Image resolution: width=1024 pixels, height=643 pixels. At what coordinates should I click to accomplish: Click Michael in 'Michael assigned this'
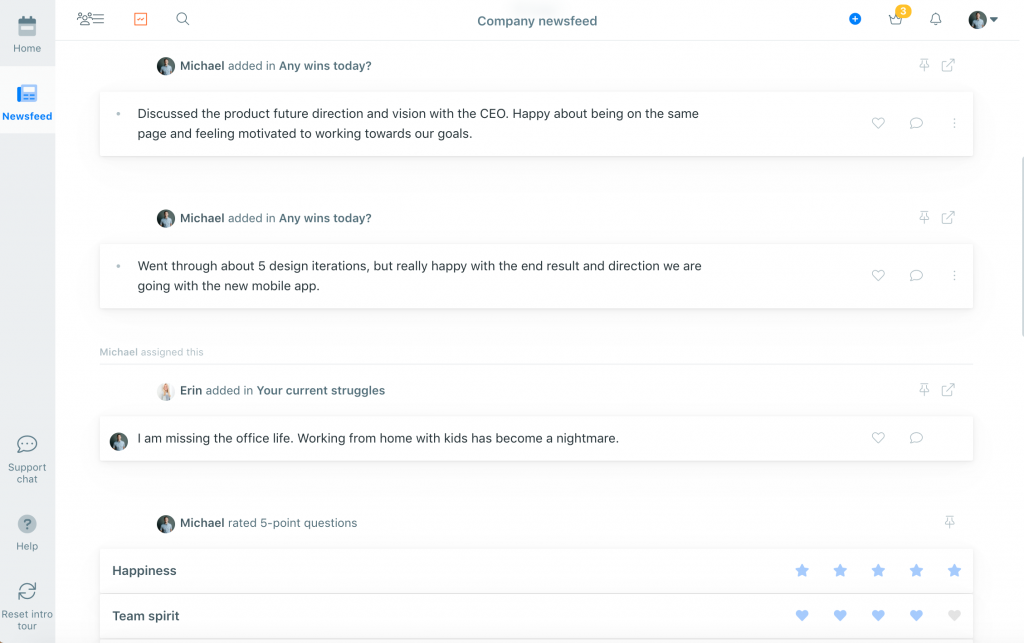[x=118, y=352]
